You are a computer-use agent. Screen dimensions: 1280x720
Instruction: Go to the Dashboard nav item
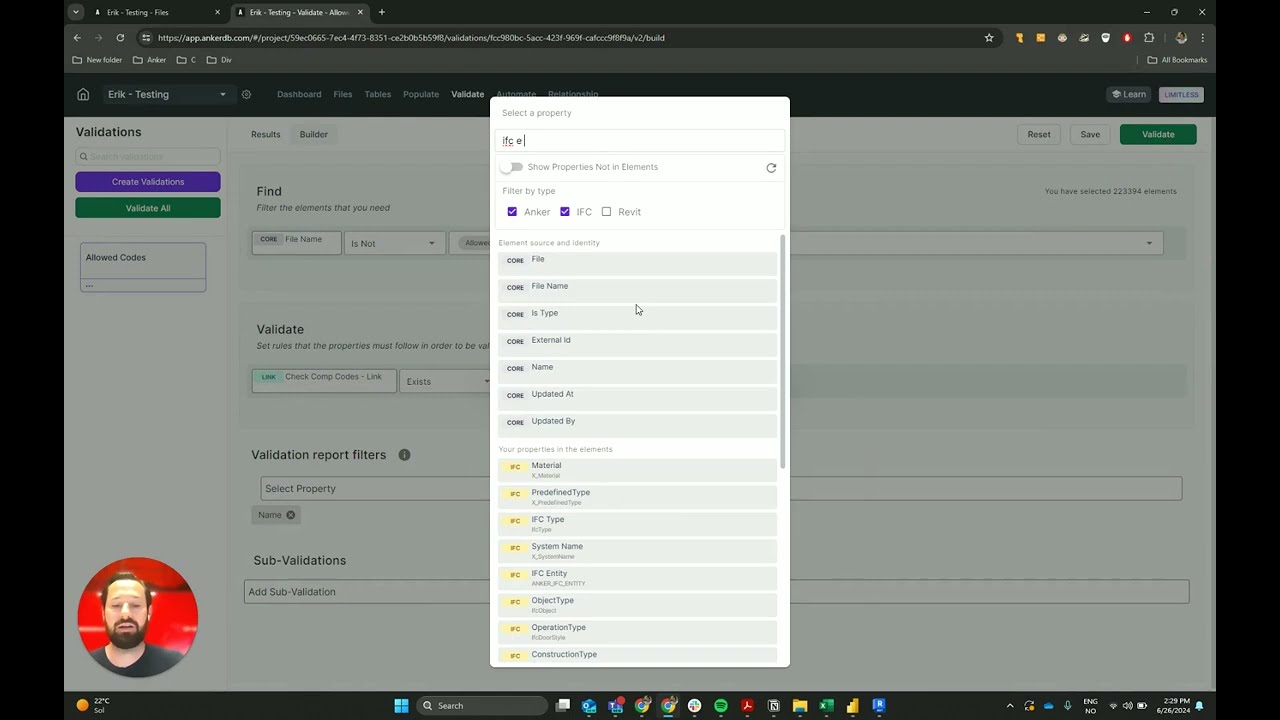(x=299, y=95)
